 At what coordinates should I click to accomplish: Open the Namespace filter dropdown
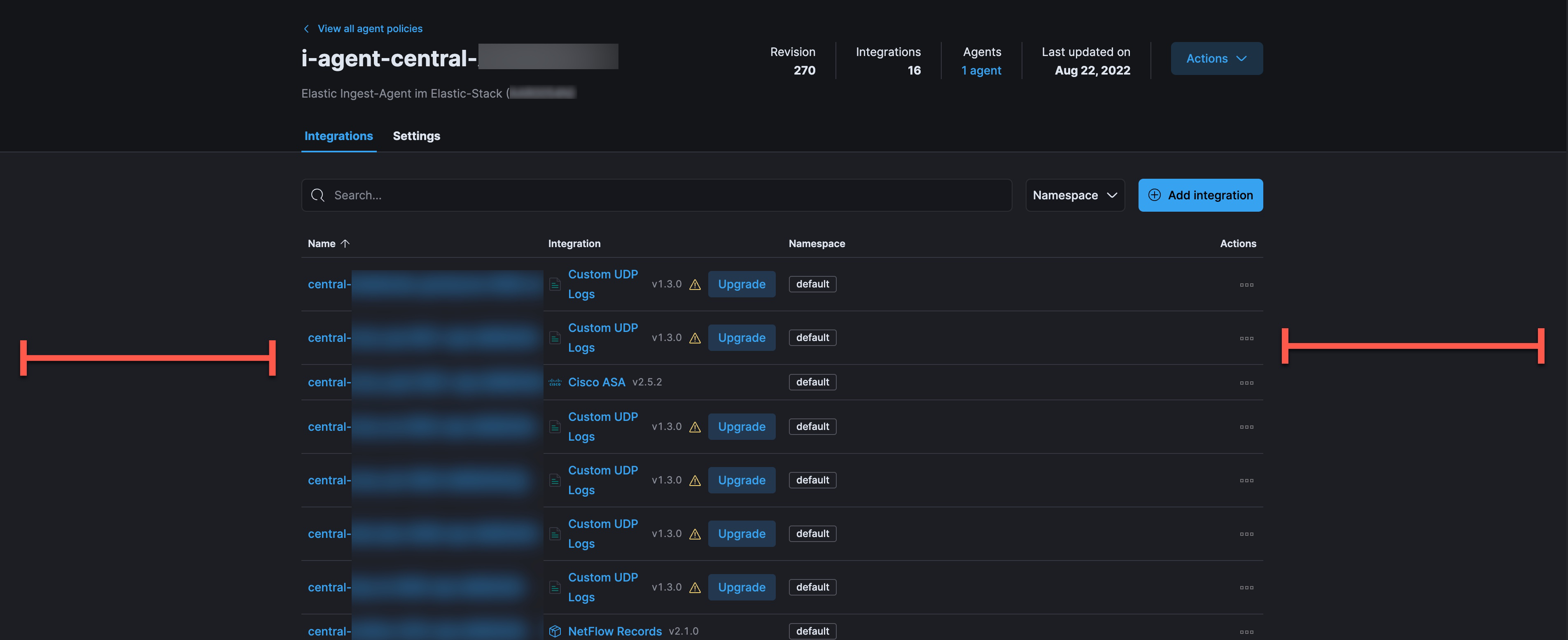click(x=1075, y=195)
